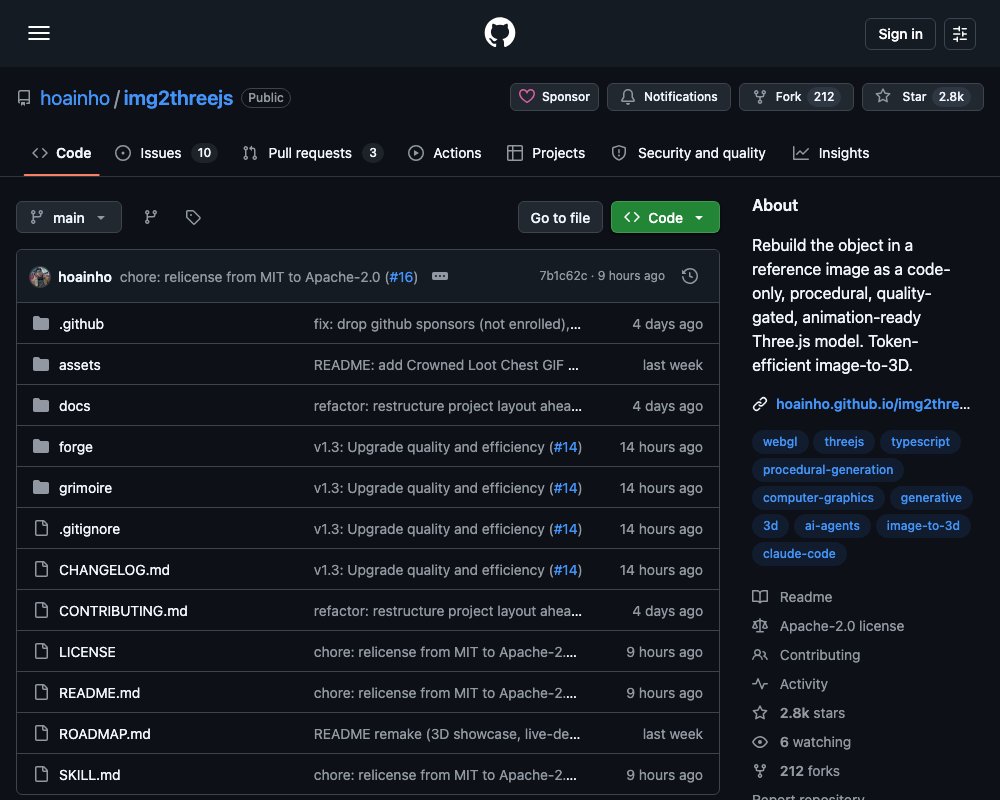Expand the main branch dropdown
The image size is (1000, 800).
click(x=69, y=218)
